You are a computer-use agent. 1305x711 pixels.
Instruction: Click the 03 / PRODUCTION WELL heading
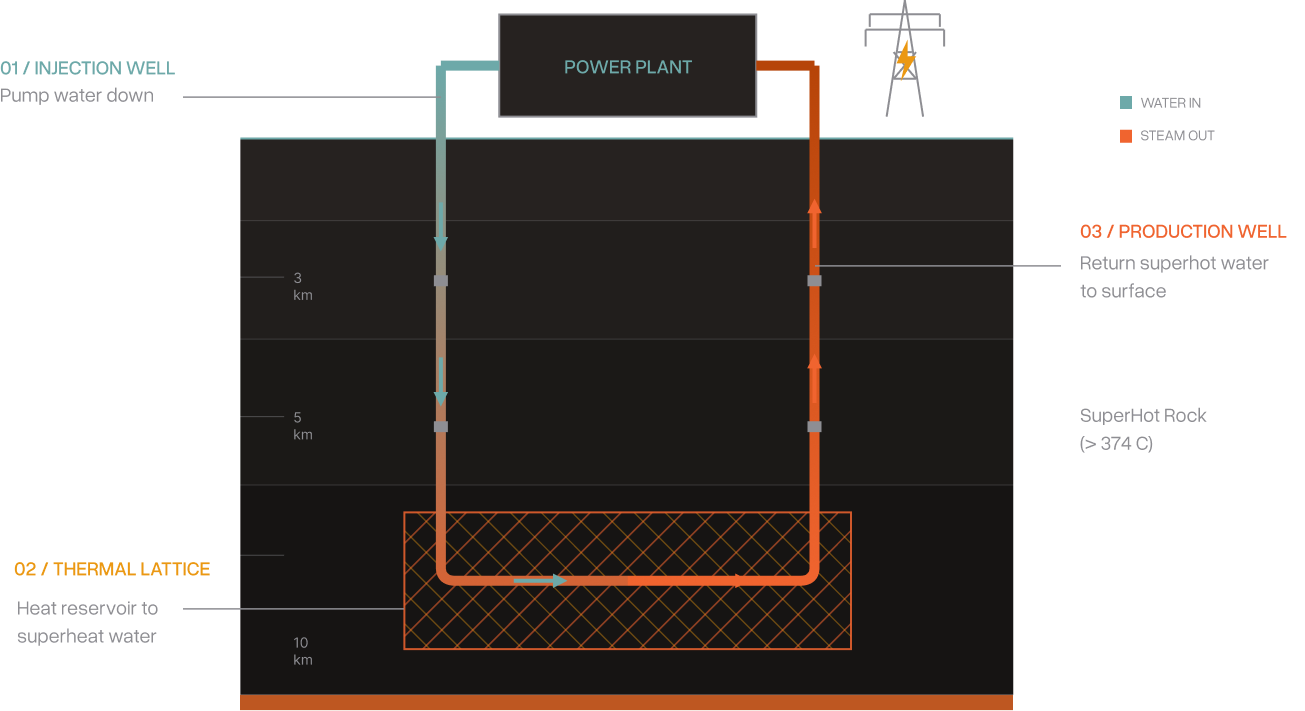point(1183,232)
